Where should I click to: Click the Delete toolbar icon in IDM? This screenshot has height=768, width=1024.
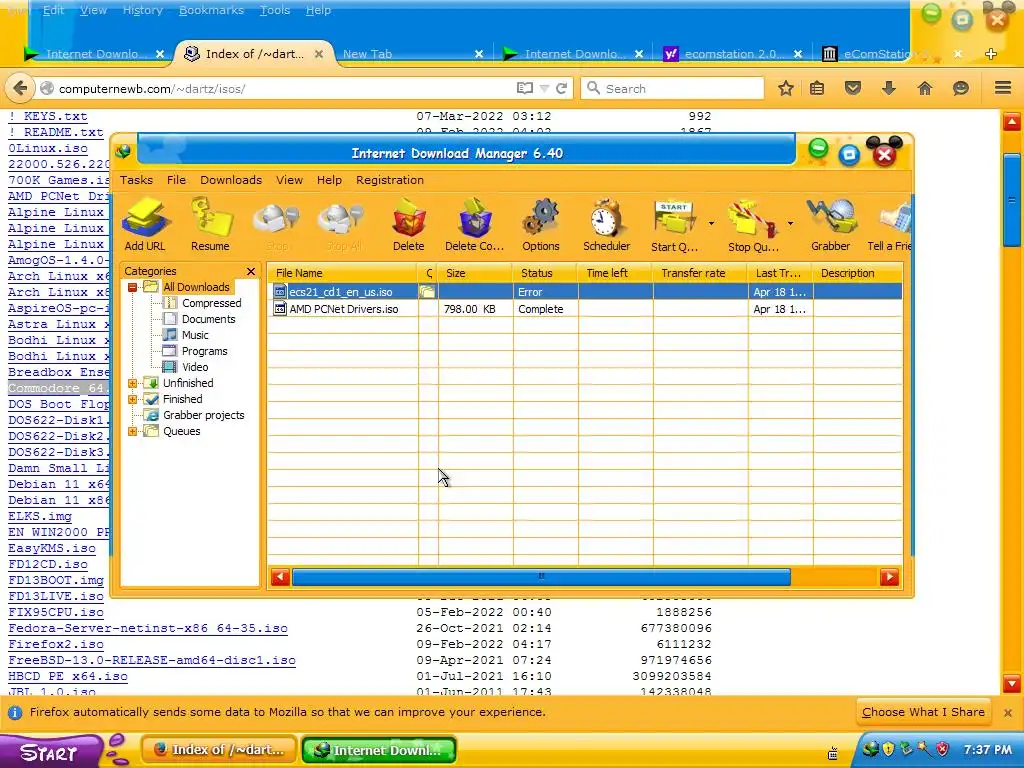(x=409, y=225)
